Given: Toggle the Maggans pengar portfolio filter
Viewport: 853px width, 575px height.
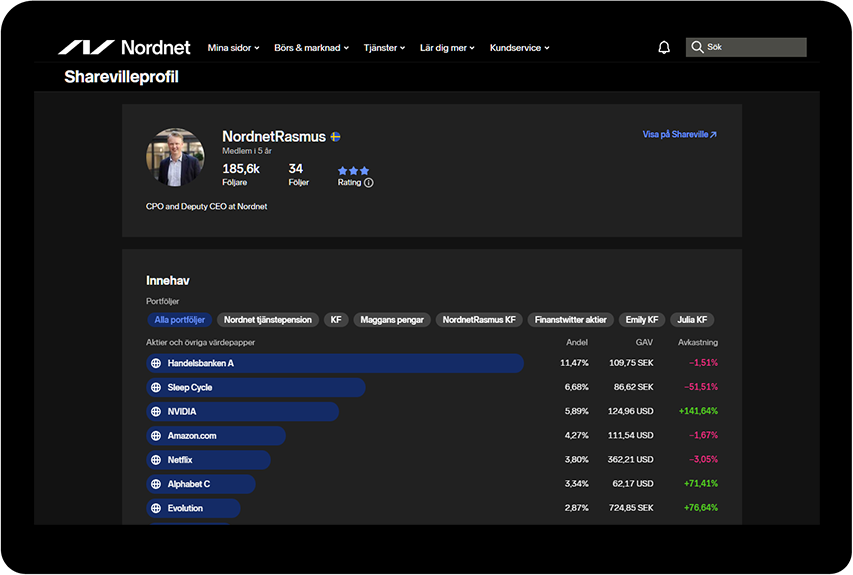Looking at the screenshot, I should coord(392,320).
